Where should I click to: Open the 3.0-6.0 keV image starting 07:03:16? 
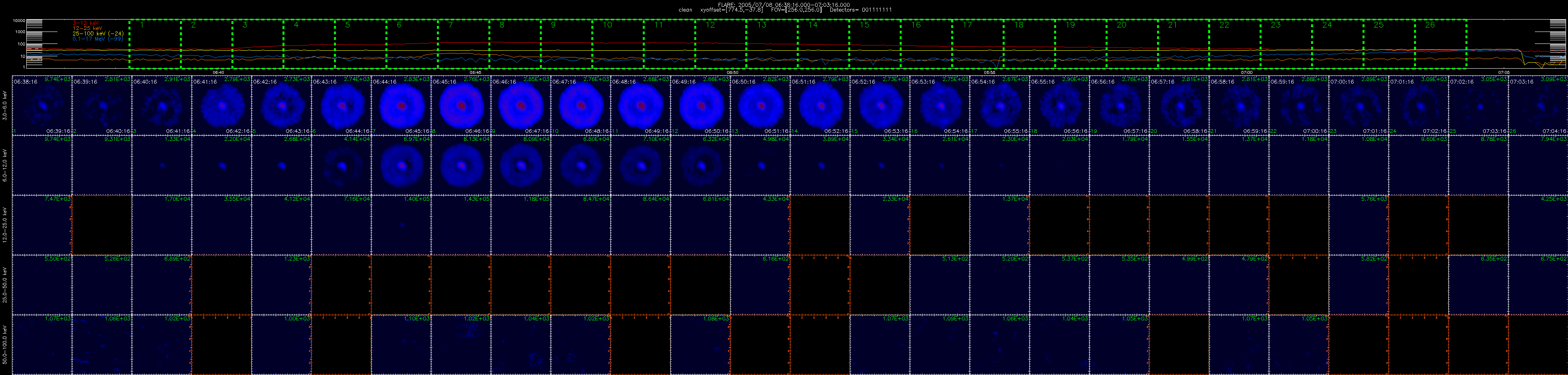coord(1538,105)
